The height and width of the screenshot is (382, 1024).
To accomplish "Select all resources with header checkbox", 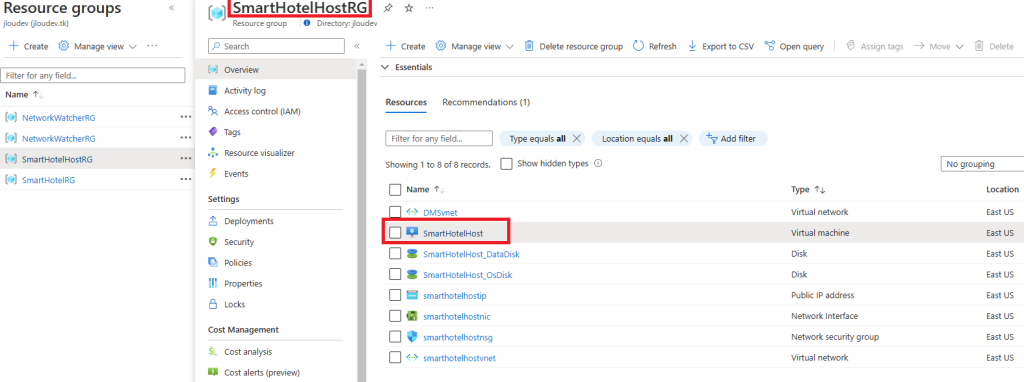I will click(394, 189).
